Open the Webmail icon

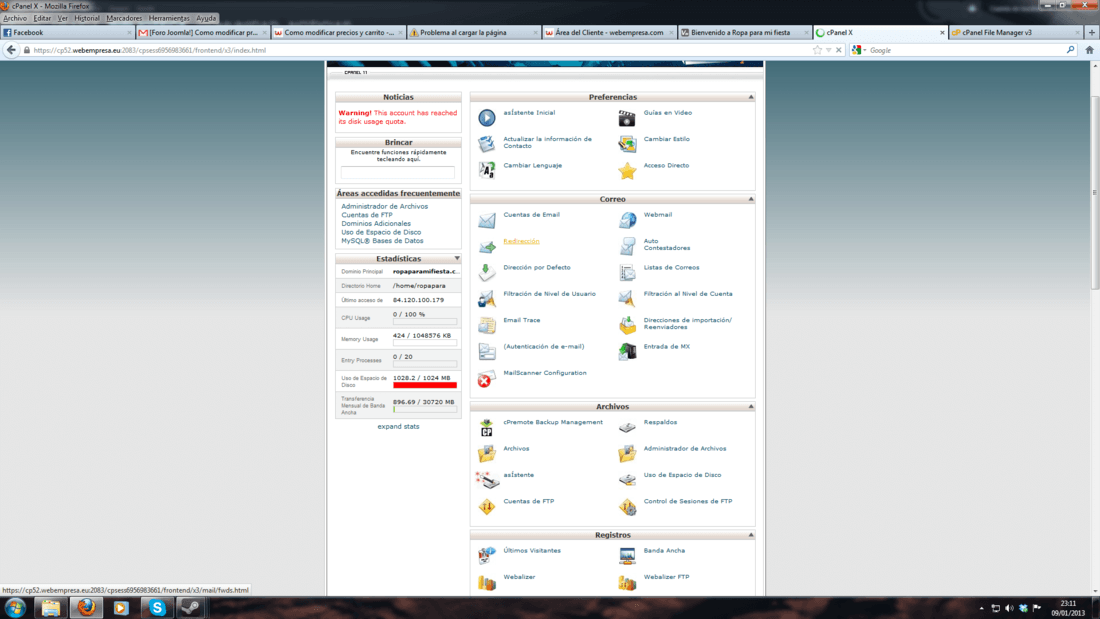[x=627, y=220]
